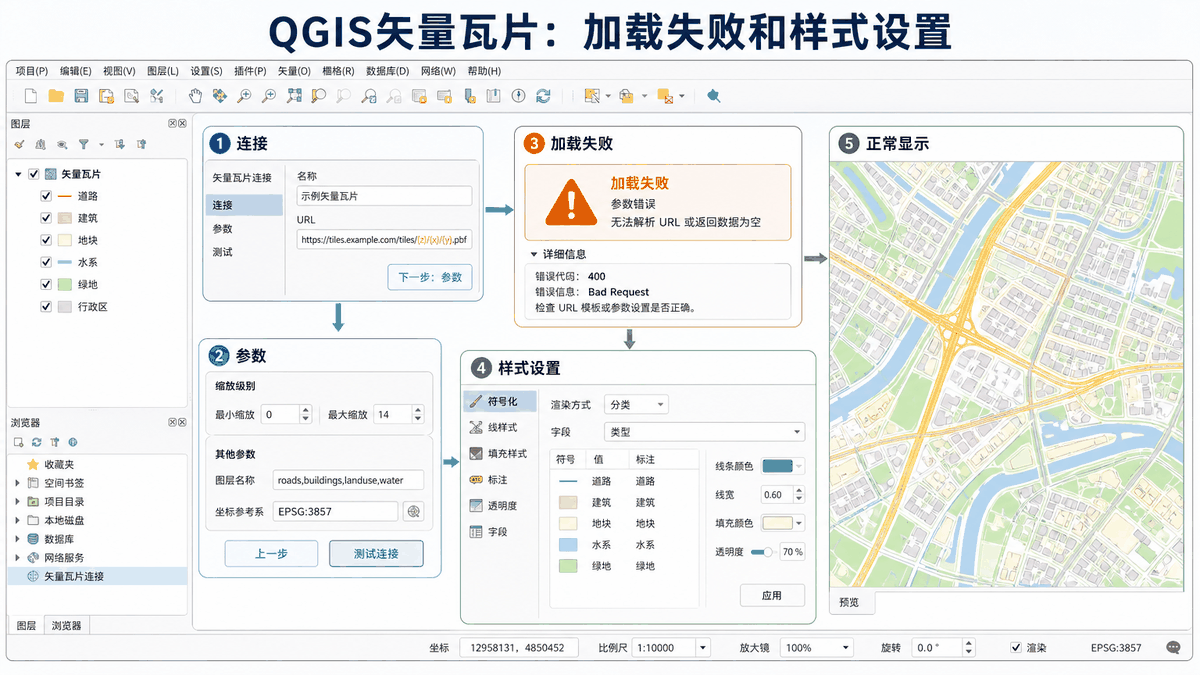1200x675 pixels.
Task: Open the 放大镜 100% dropdown
Action: pyautogui.click(x=816, y=648)
